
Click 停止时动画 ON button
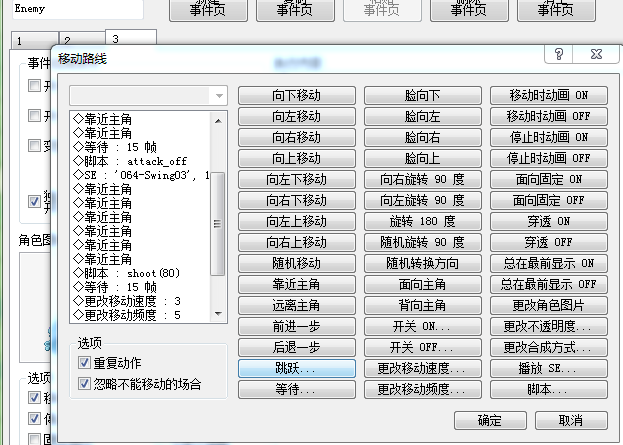[x=549, y=137]
